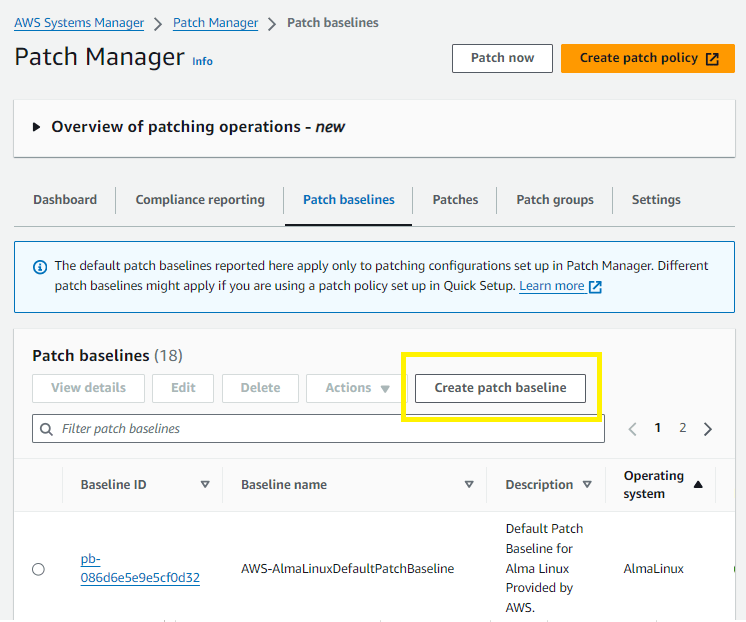This screenshot has width=746, height=622.
Task: Click external link icon on Create patch policy
Action: (x=712, y=59)
